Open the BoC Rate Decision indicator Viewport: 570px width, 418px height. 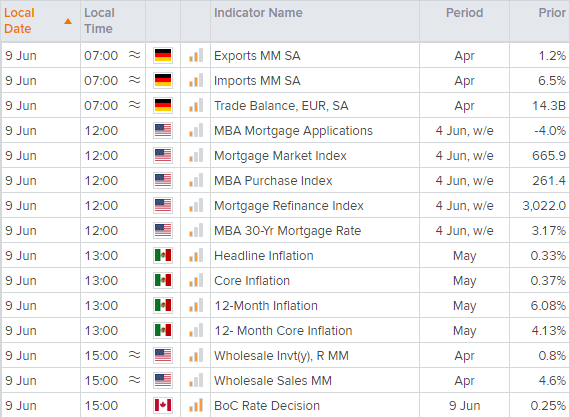pyautogui.click(x=267, y=406)
